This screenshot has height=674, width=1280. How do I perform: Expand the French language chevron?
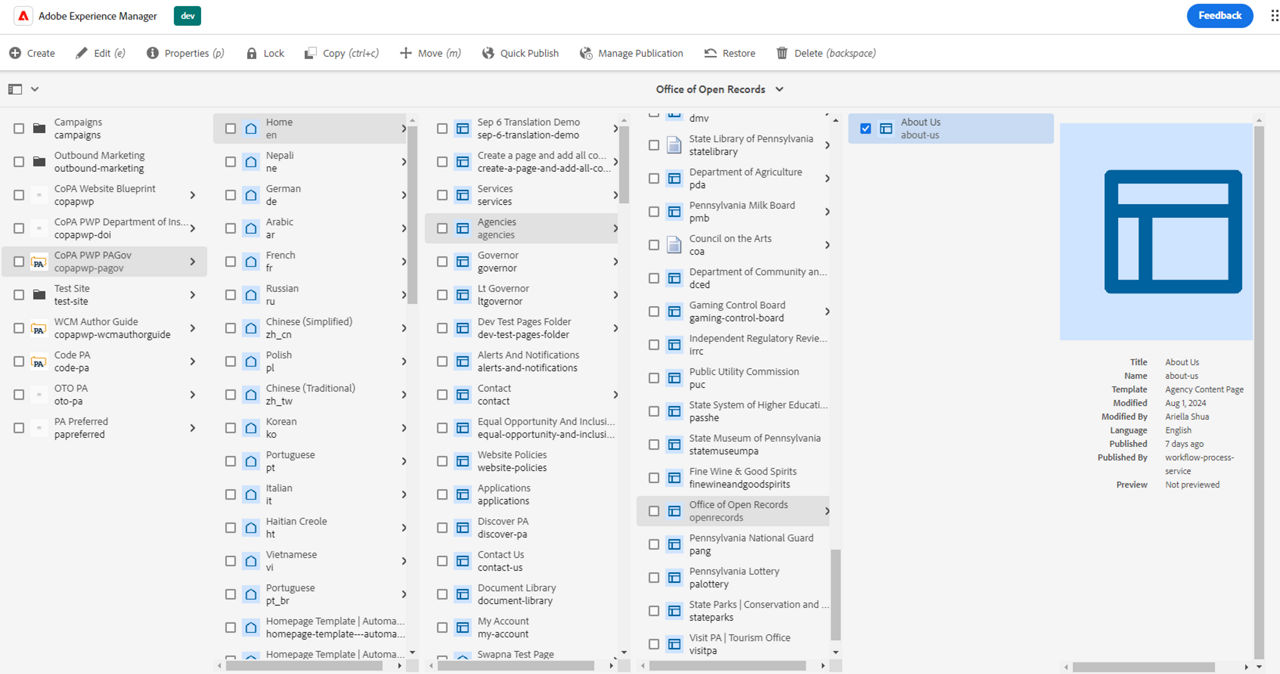pyautogui.click(x=404, y=262)
